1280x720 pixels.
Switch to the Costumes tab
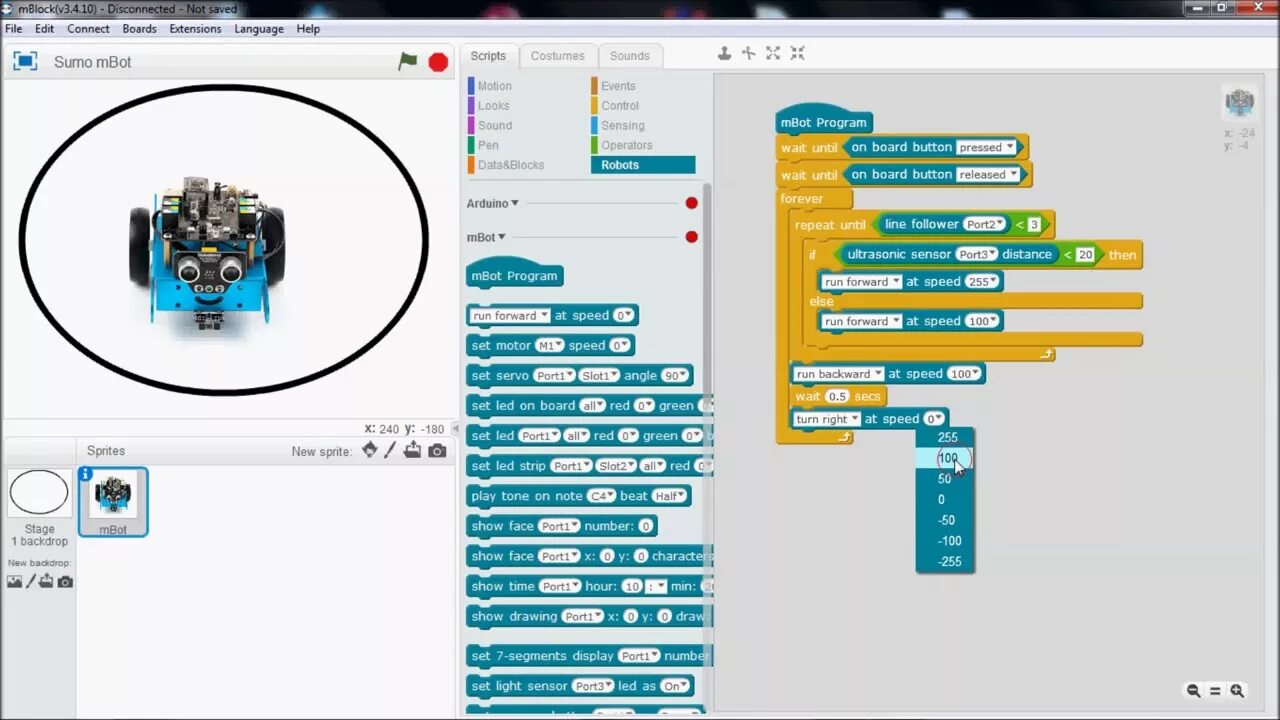tap(558, 56)
